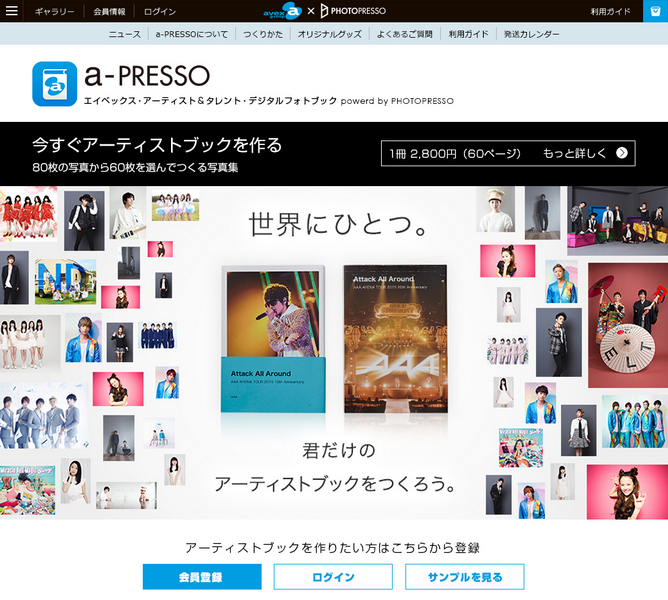
Task: Open 利用ガイド in black top bar
Action: tap(610, 12)
